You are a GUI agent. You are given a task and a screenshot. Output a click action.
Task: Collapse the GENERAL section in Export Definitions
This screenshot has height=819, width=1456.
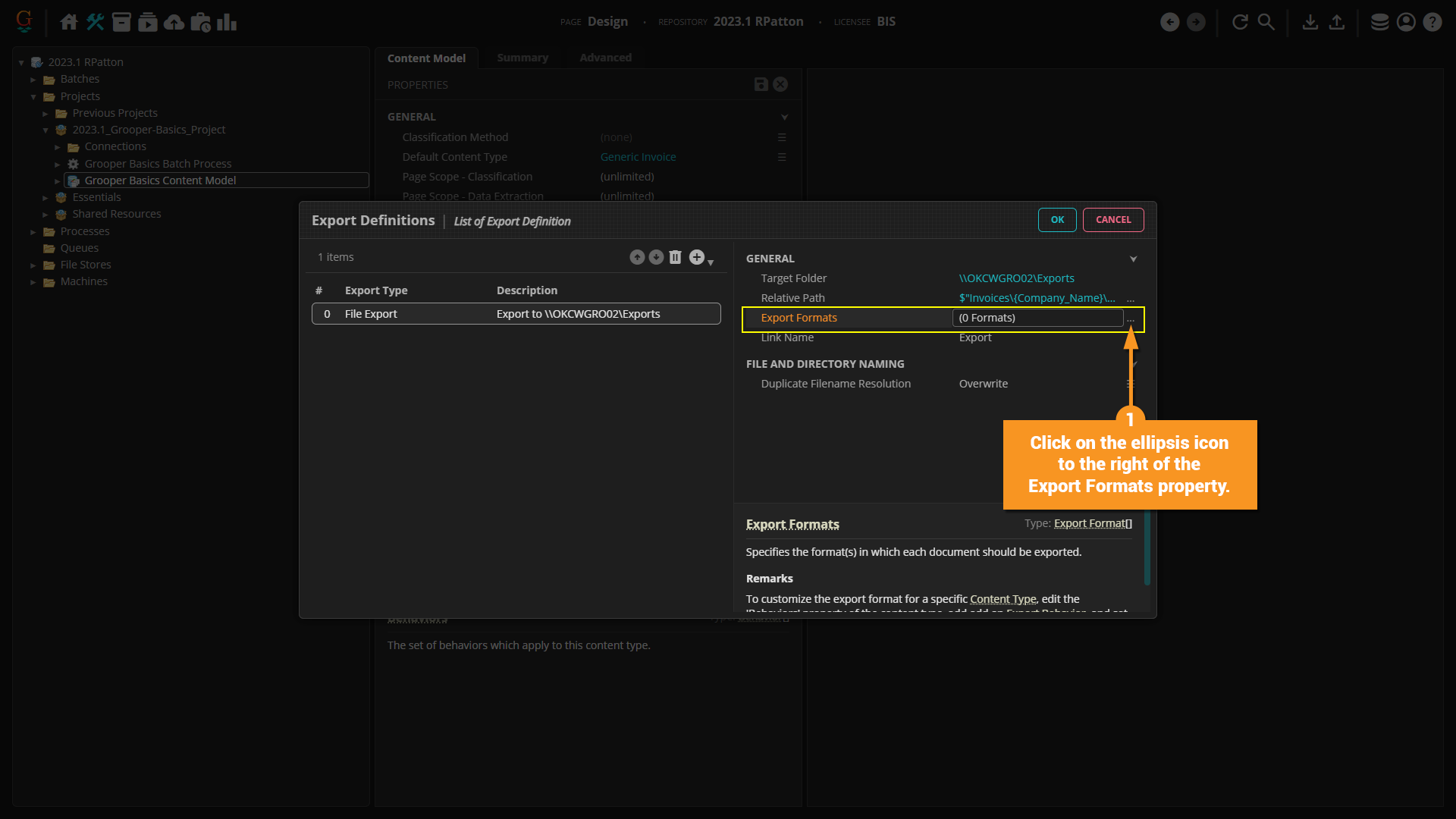(1133, 259)
